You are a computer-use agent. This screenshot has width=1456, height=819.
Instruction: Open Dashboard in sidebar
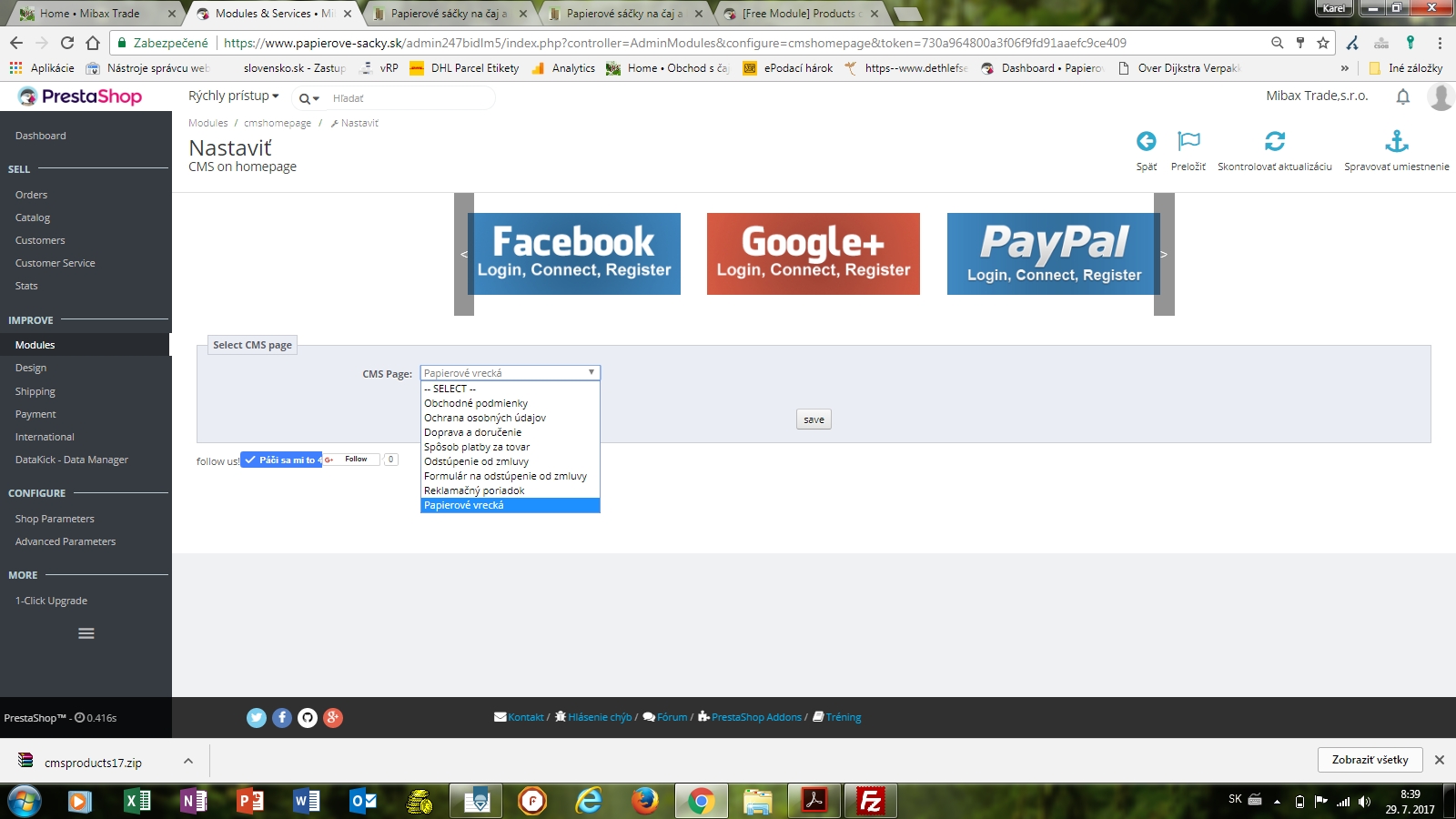click(40, 136)
